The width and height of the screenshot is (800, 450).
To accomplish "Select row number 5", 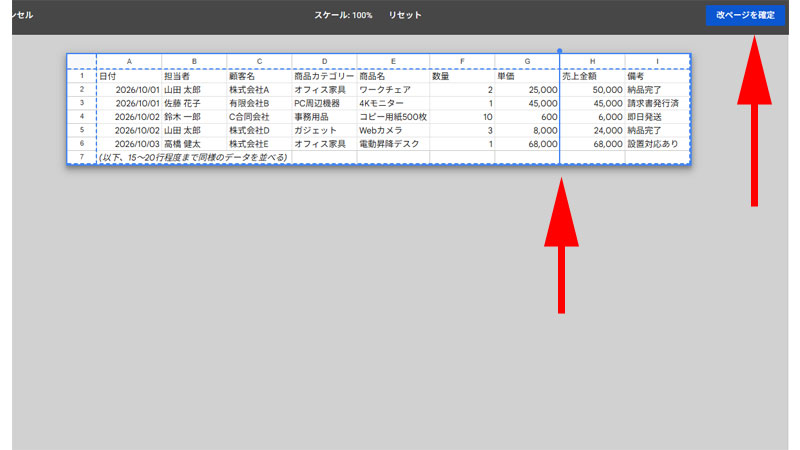I will 82,130.
